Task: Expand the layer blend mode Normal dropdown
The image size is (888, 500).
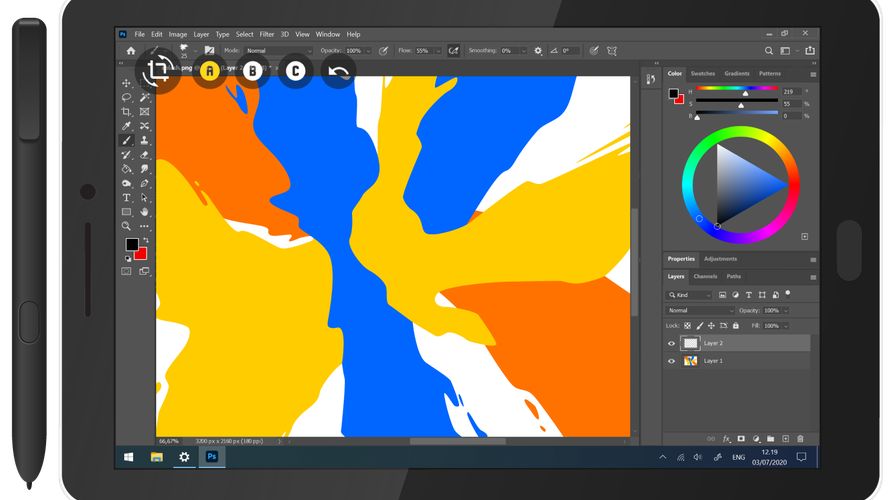Action: (x=700, y=311)
